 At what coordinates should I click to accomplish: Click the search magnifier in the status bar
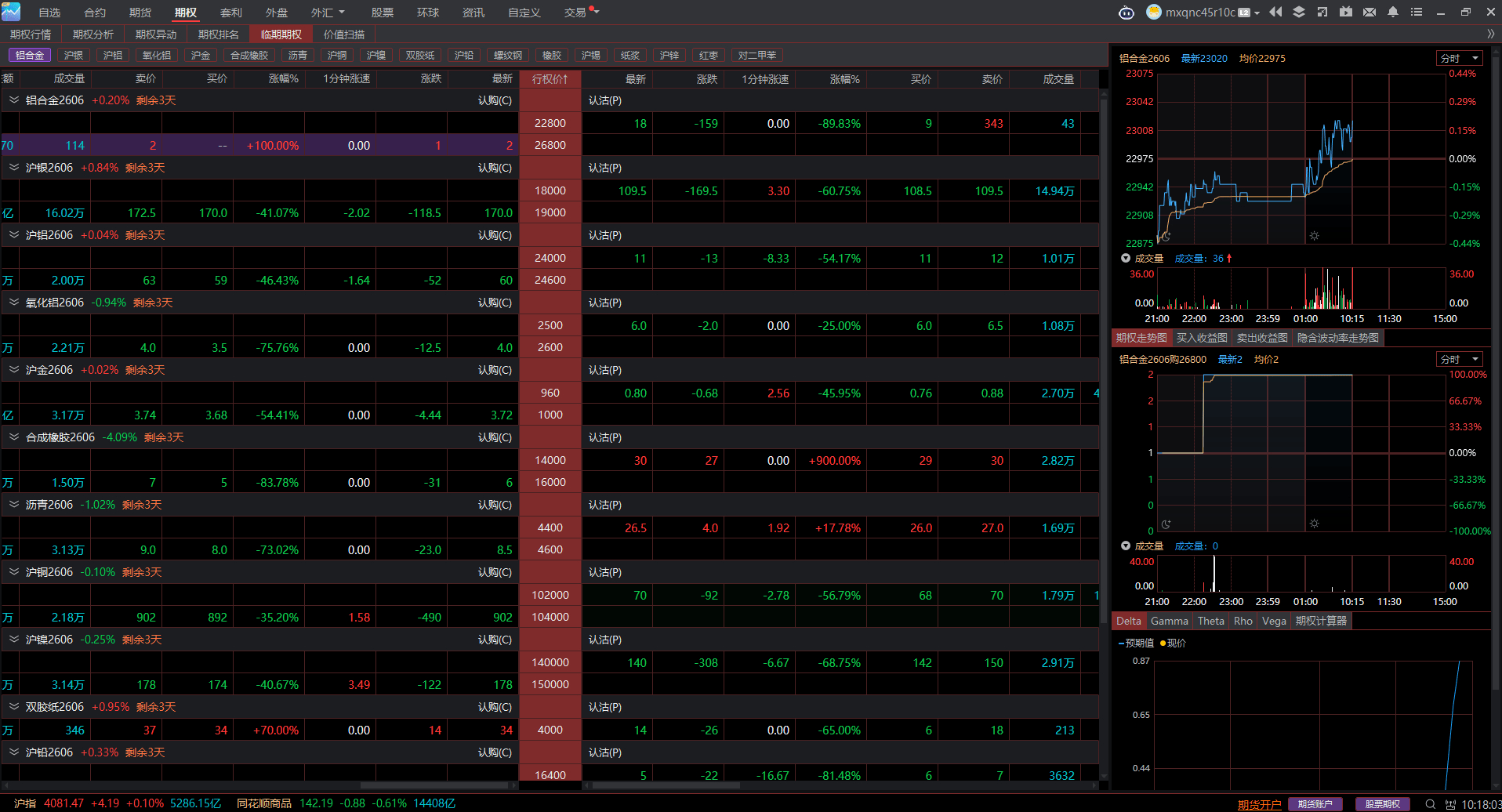tap(1430, 804)
